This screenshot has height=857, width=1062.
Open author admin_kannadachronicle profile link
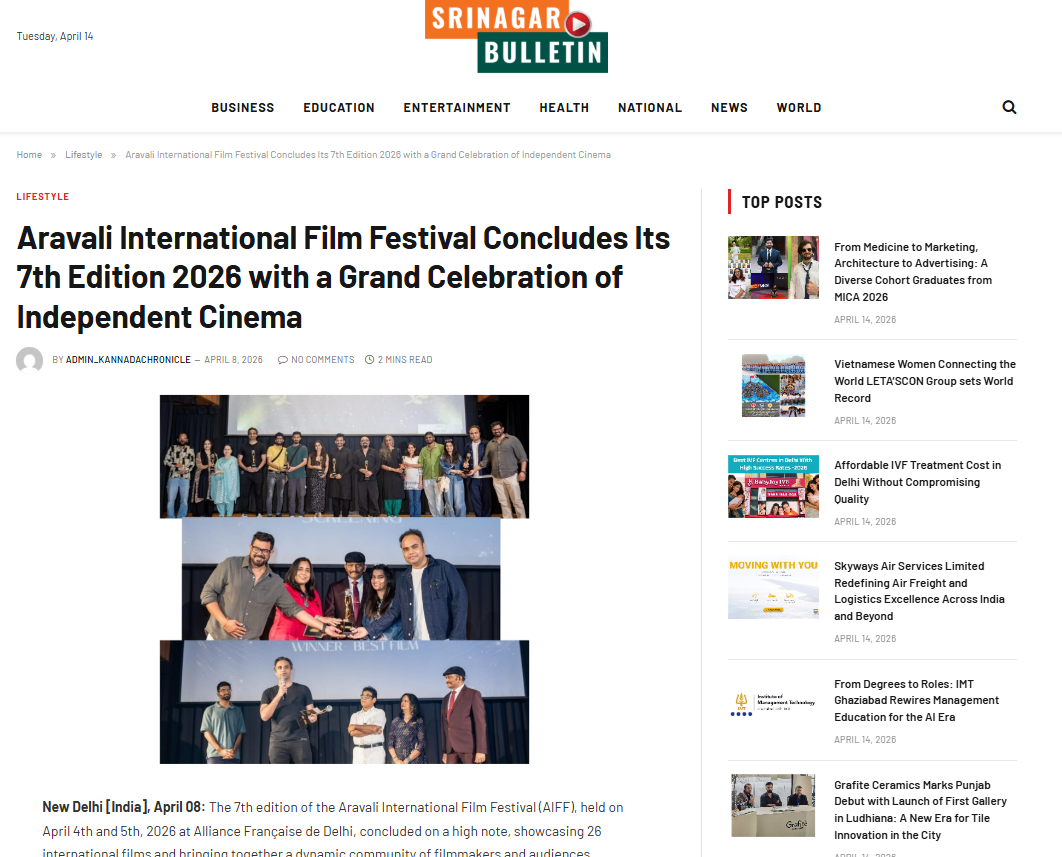tap(128, 360)
